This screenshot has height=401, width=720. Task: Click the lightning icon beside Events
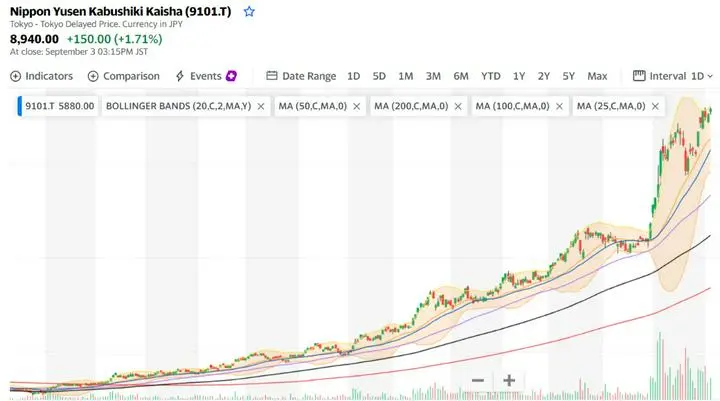(x=180, y=76)
